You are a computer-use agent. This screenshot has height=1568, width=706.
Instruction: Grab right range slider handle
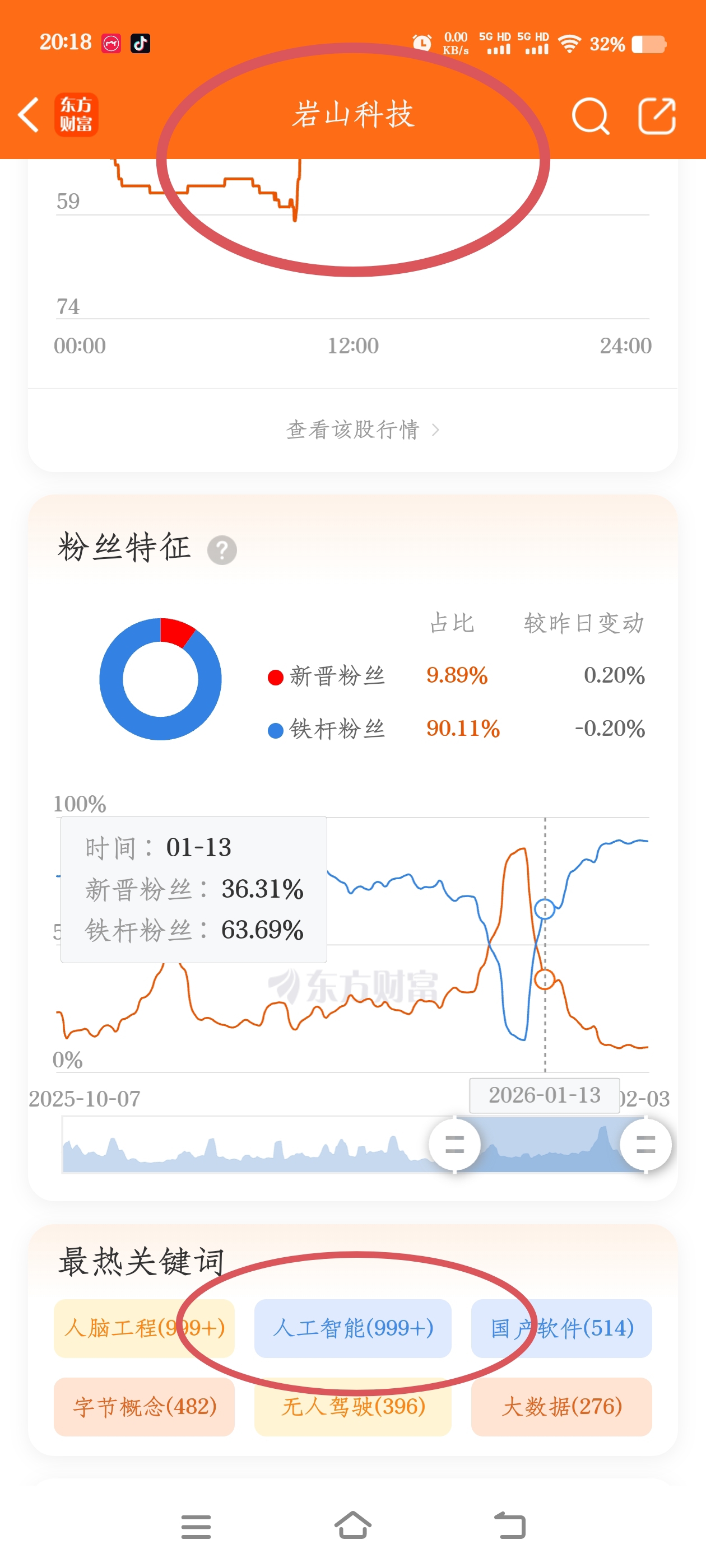[645, 1145]
